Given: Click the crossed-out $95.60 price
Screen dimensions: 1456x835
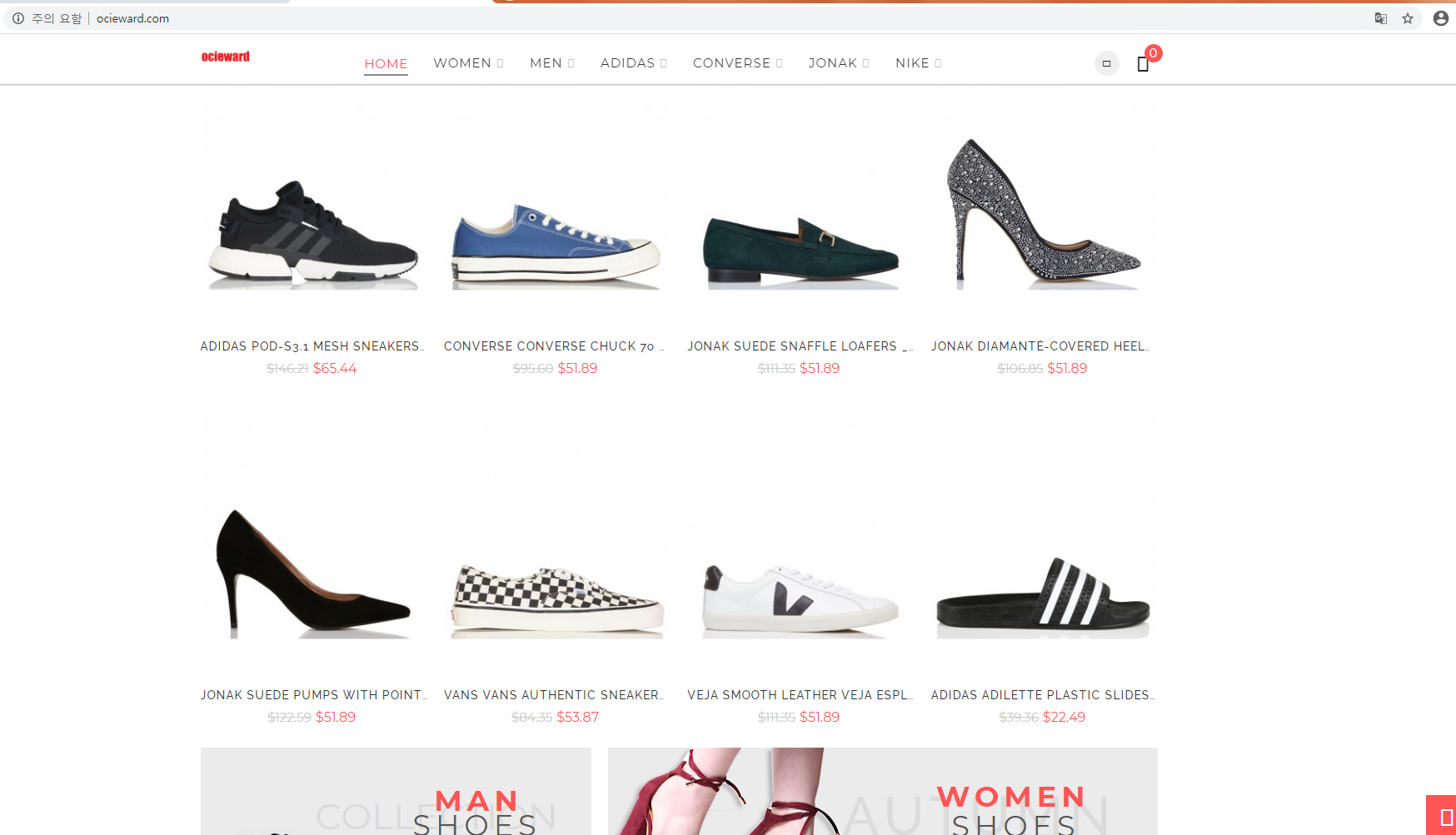Looking at the screenshot, I should [x=533, y=368].
